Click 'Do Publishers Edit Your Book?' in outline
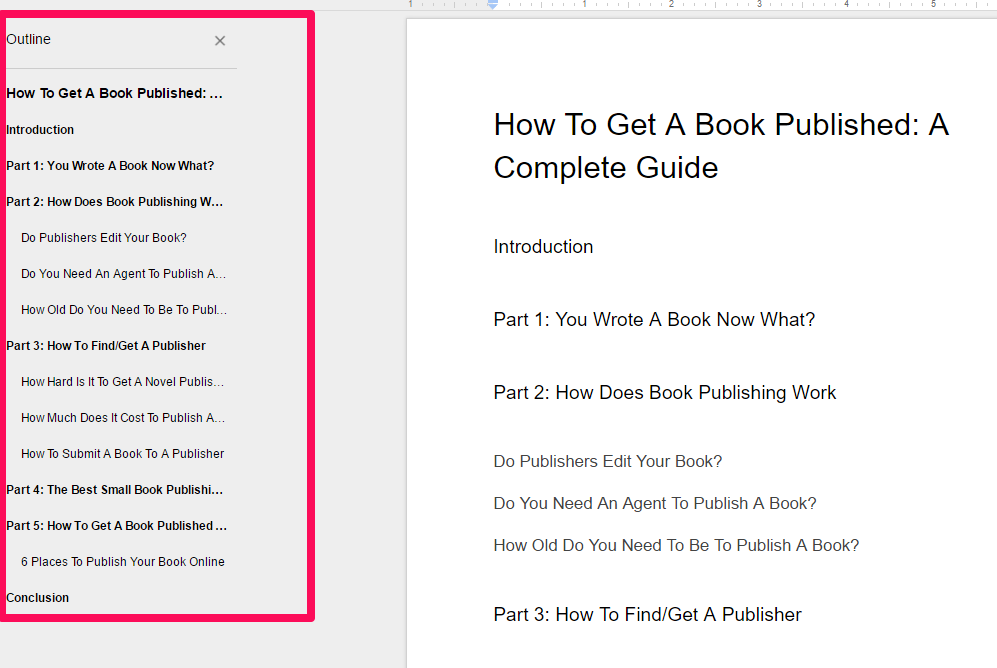The height and width of the screenshot is (668, 997). pos(104,238)
